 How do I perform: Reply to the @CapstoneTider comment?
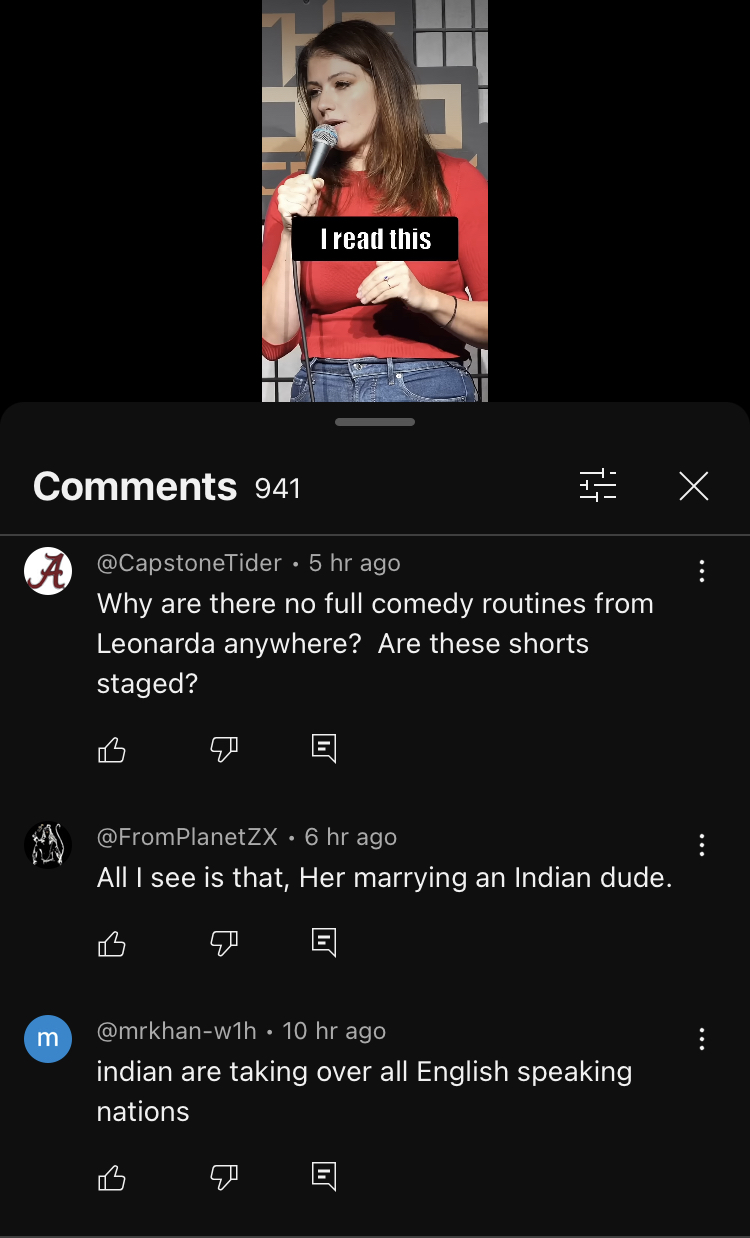324,749
